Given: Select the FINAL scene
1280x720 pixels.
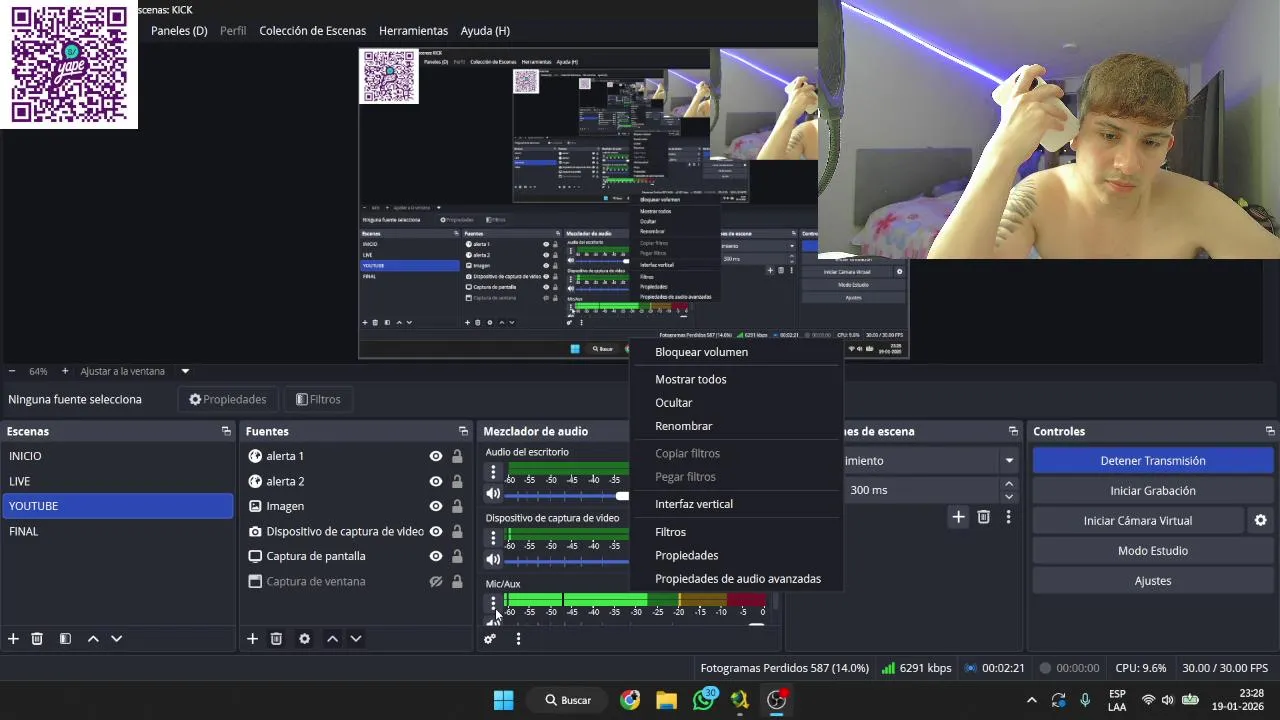Looking at the screenshot, I should tap(118, 531).
